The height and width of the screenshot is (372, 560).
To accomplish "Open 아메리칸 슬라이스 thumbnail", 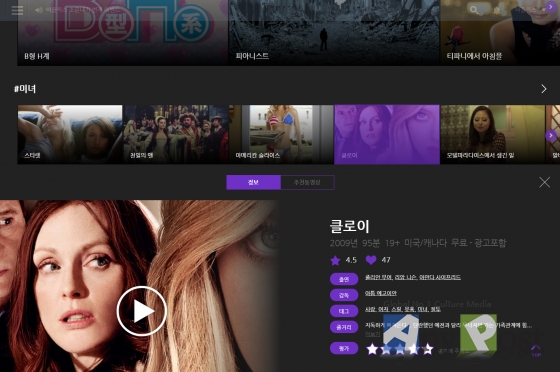I will click(281, 135).
